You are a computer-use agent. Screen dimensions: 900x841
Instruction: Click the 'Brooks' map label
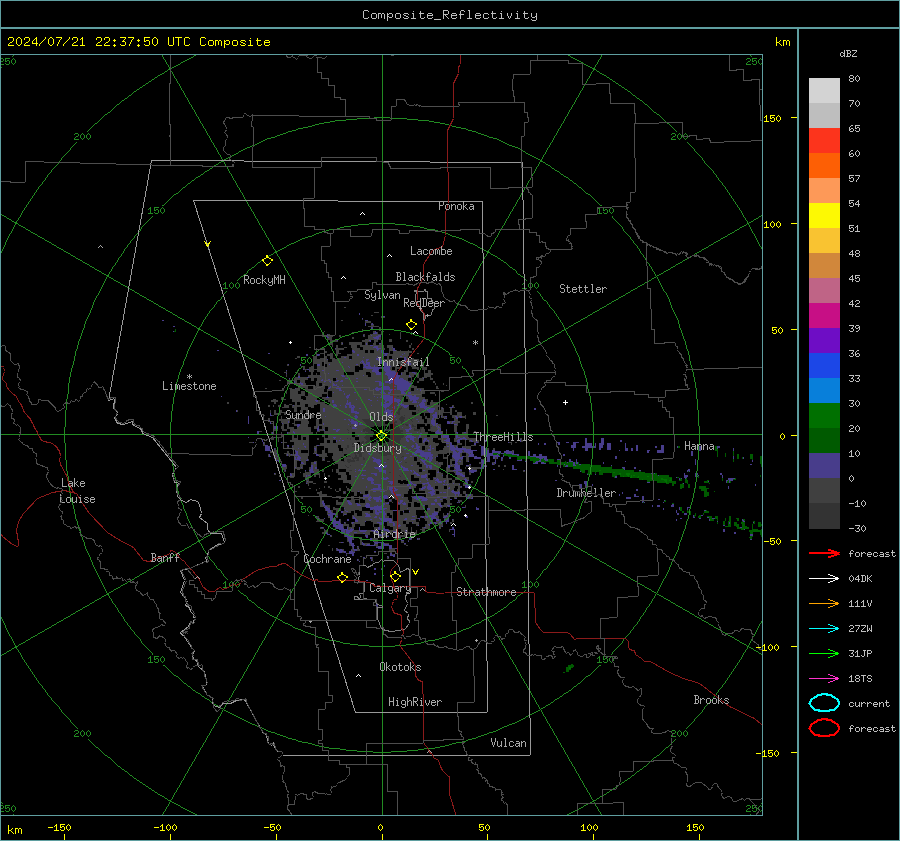pos(711,700)
